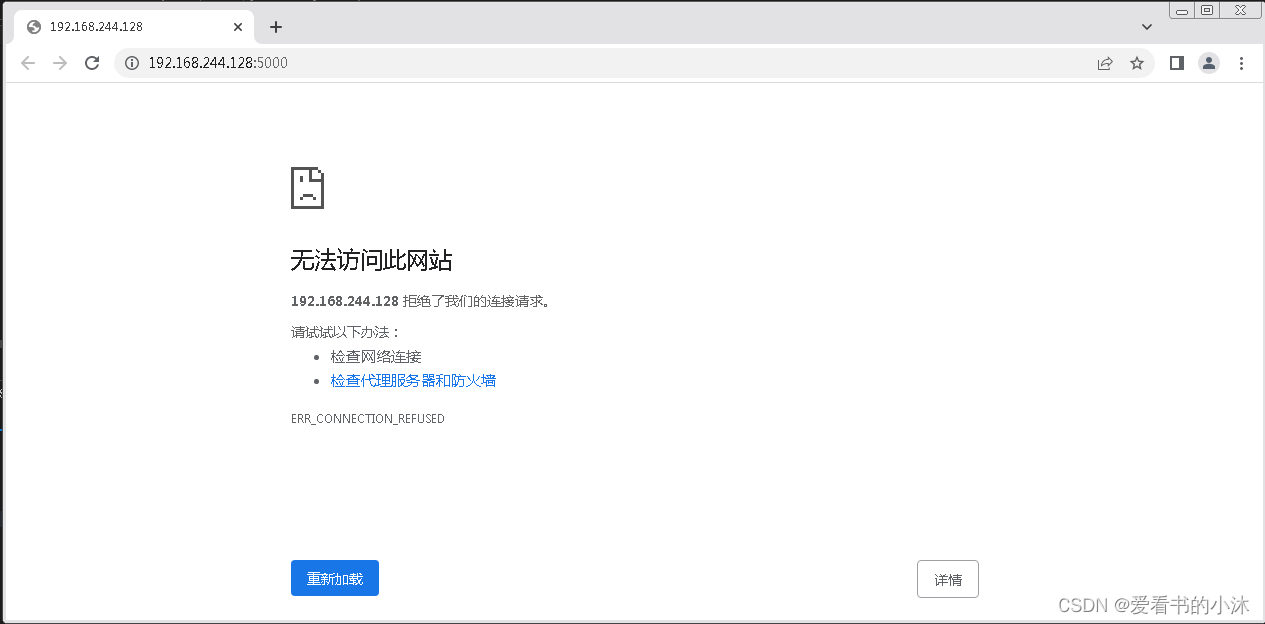Open a new tab with the plus button

pyautogui.click(x=276, y=27)
